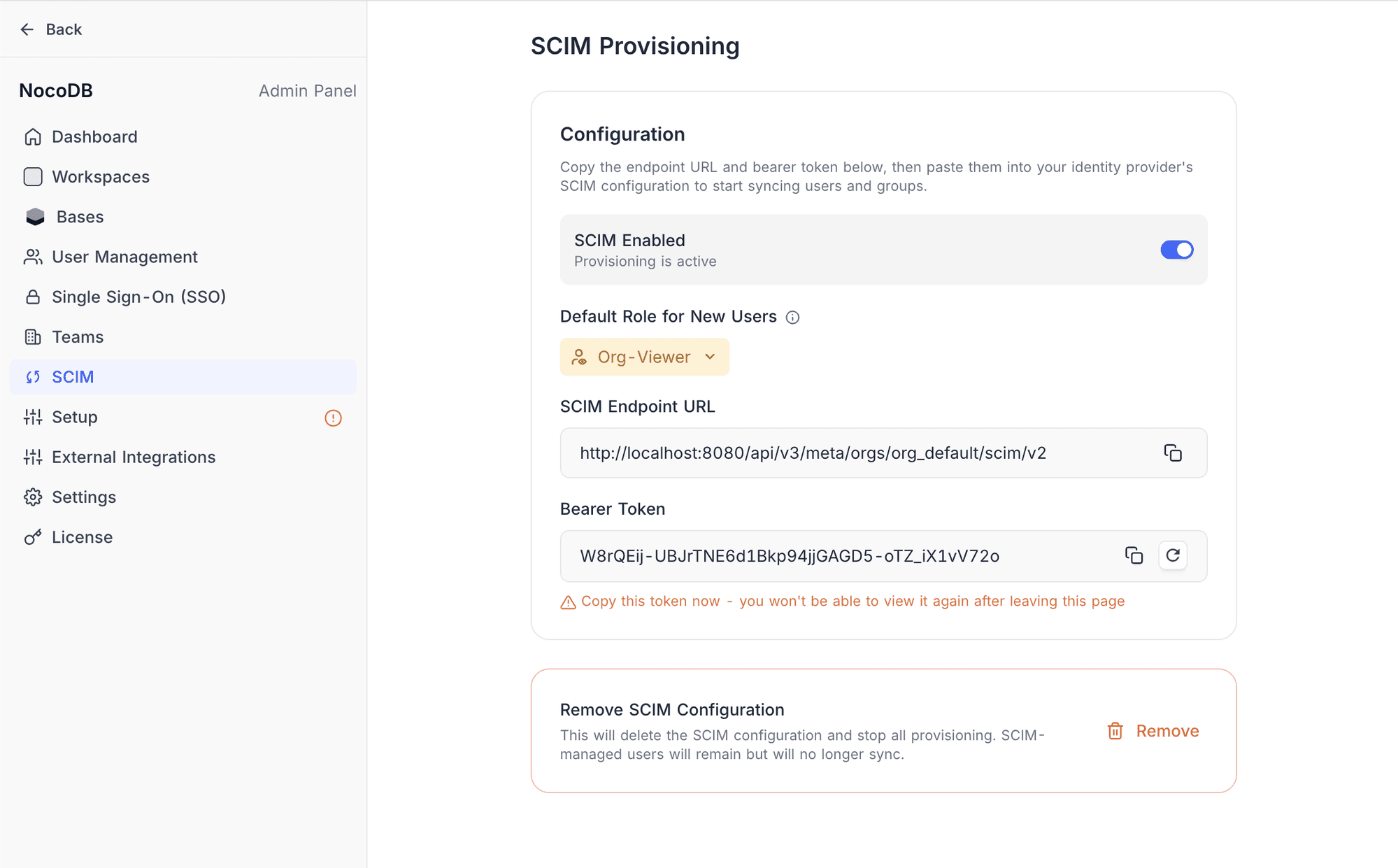The width and height of the screenshot is (1398, 868).
Task: Open the Org-Viewer role dropdown
Action: 643,357
